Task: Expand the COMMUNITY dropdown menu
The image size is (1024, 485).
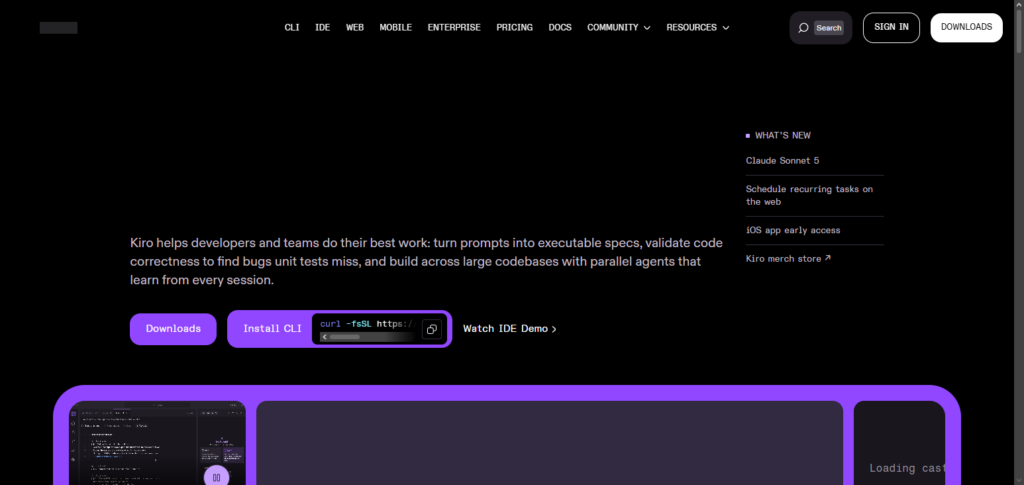Action: pos(618,27)
